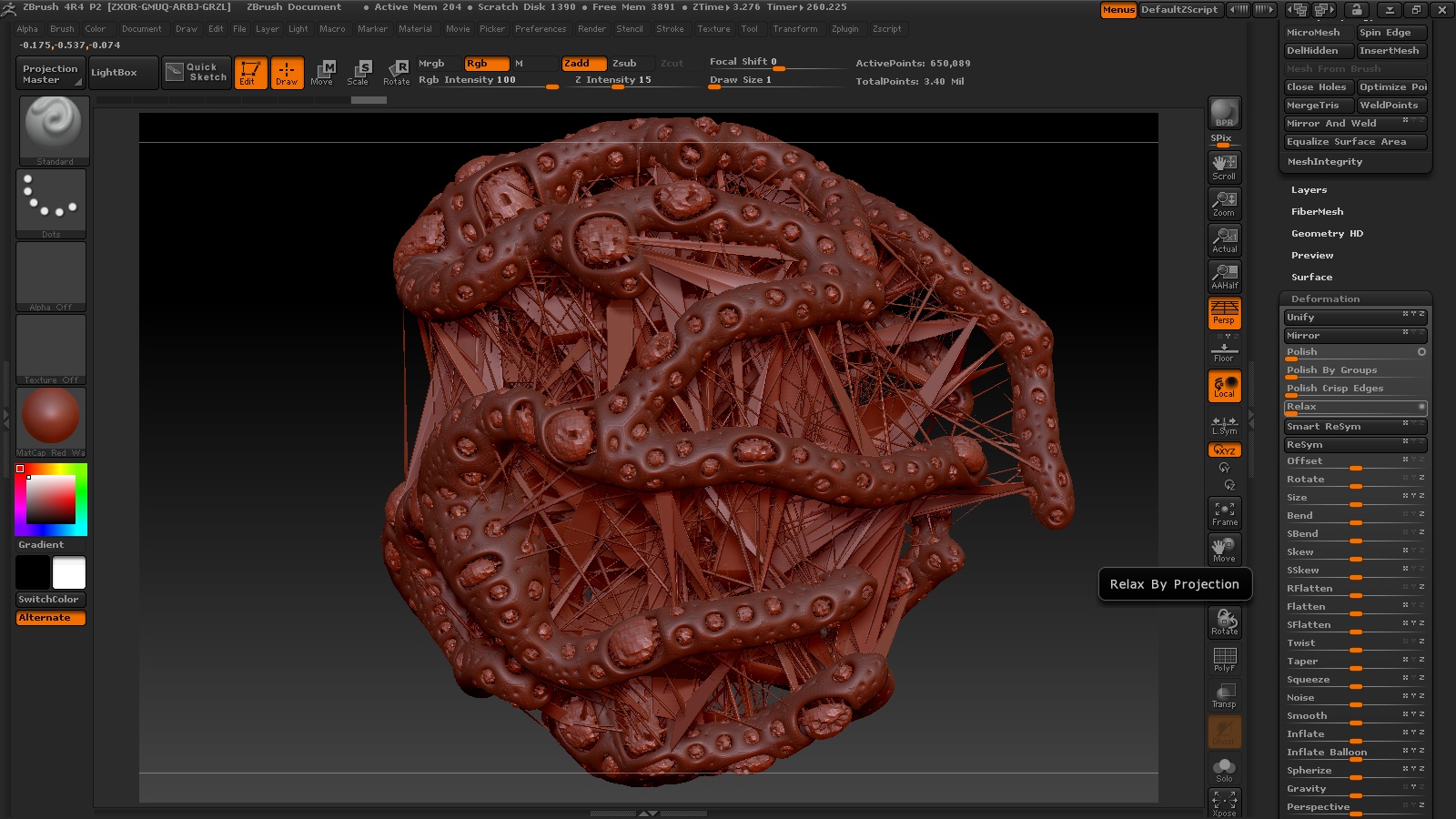Select the Scroll canvas tool
Viewport: 1456px width, 819px height.
pos(1224,167)
